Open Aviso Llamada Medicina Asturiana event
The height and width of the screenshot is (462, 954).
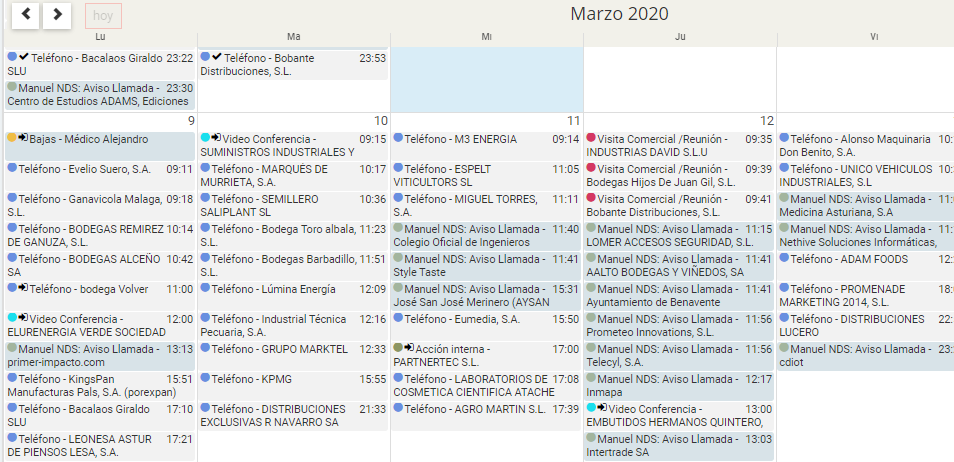pos(866,206)
